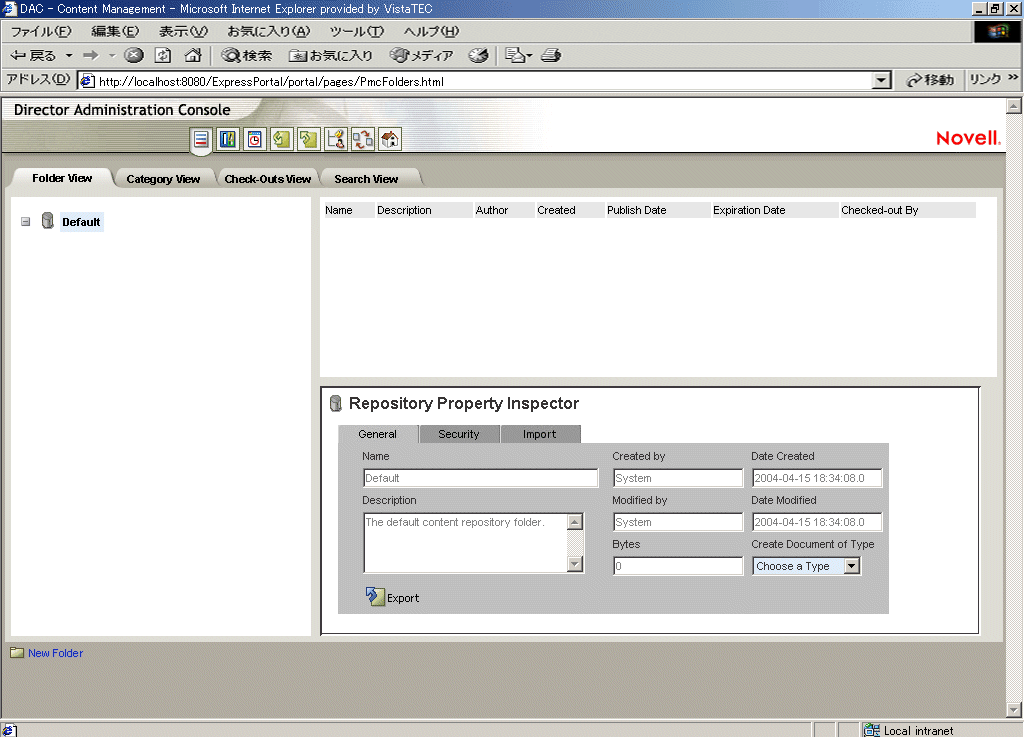Select the General tab in the inspector
The width and height of the screenshot is (1024, 737).
(x=377, y=434)
